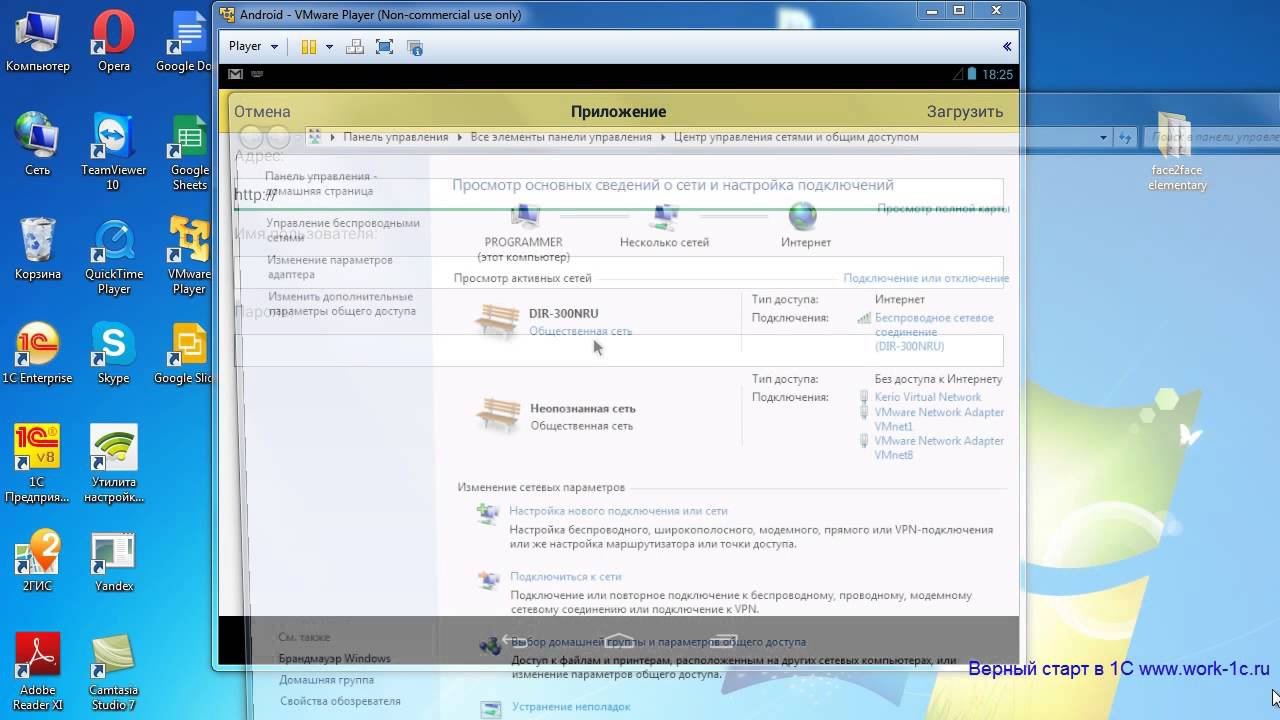Click the Kerio Virtual Network link
This screenshot has height=720, width=1280.
coord(927,397)
